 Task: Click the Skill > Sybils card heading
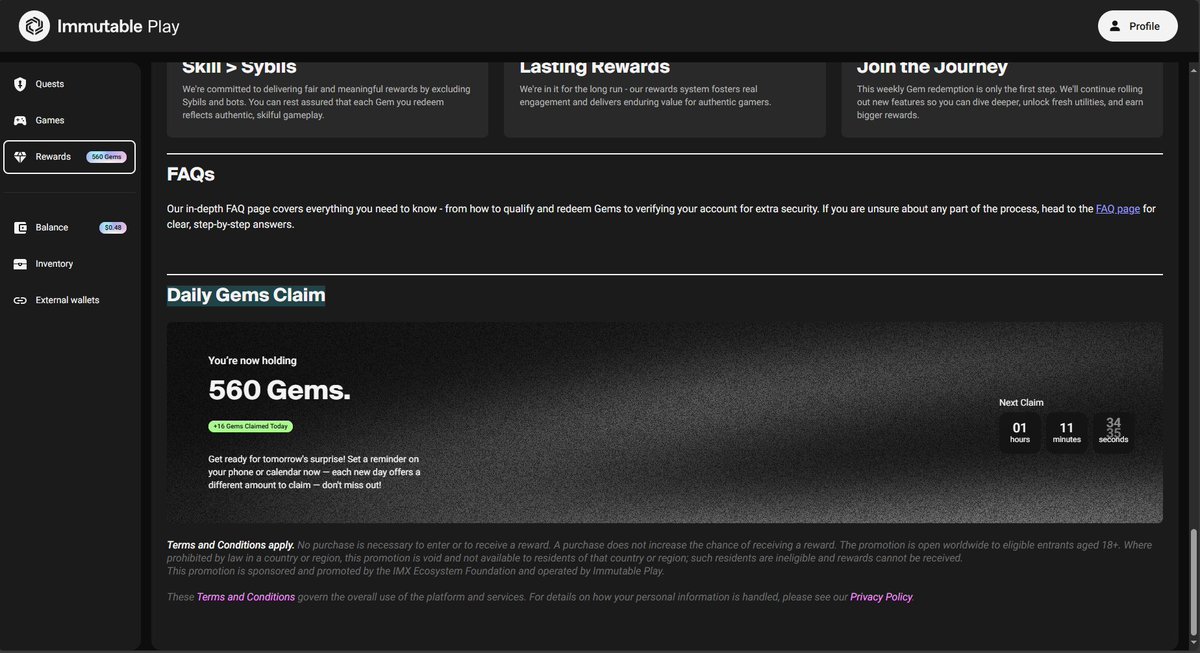coord(239,67)
